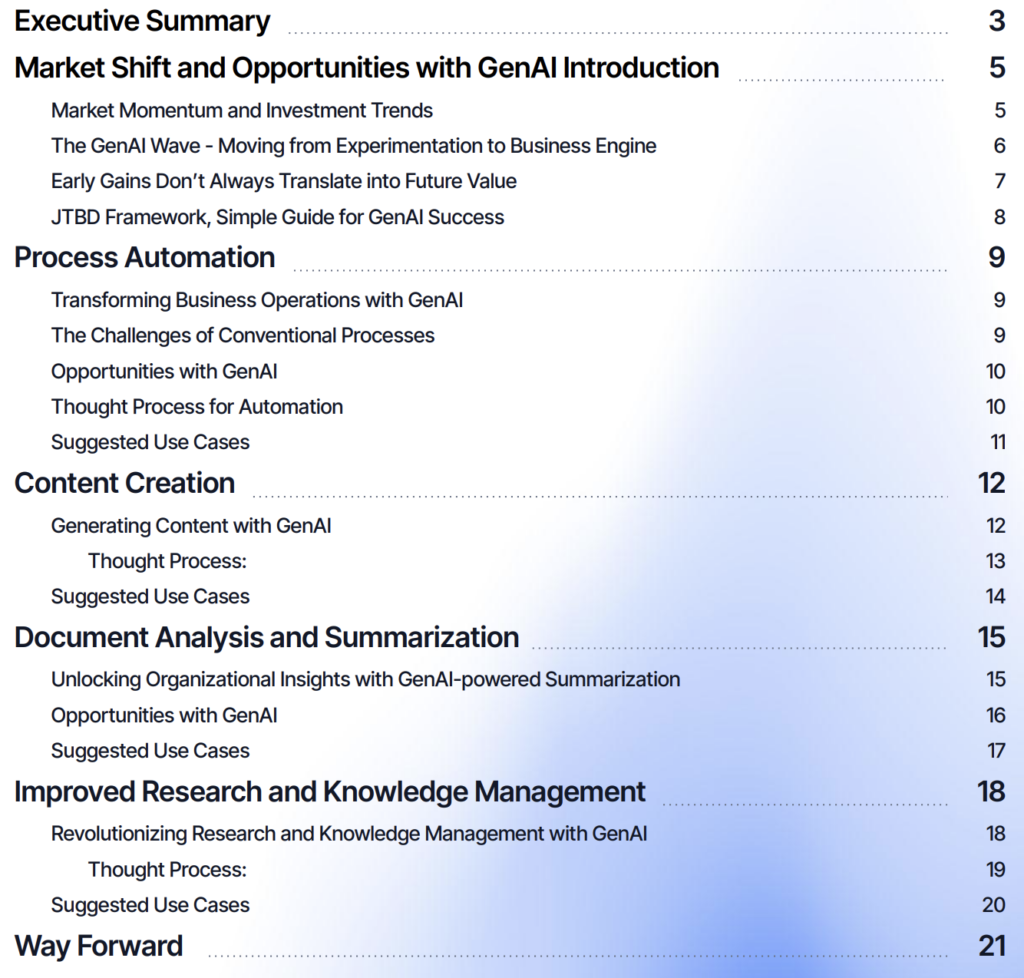Viewport: 1024px width, 978px height.
Task: Select Early Gains Don't Always Translate entry
Action: pyautogui.click(x=284, y=181)
